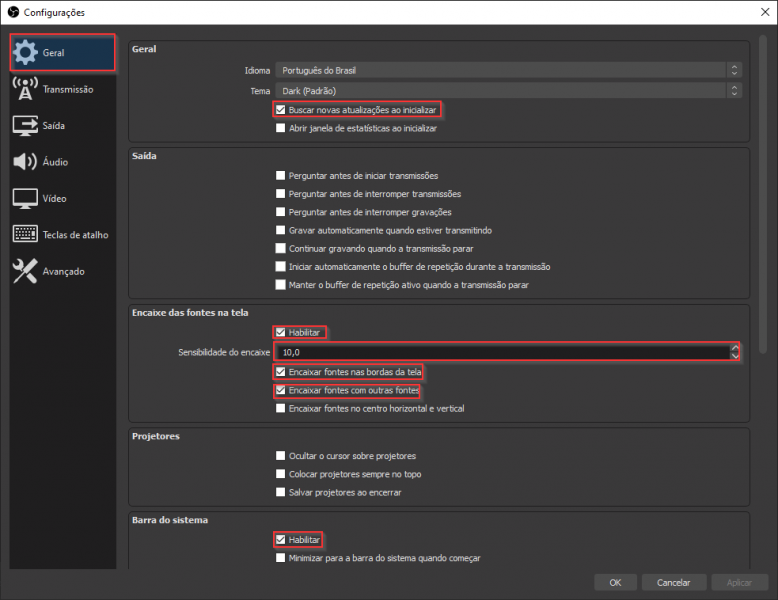Expand the Tema theme dropdown
778x600 pixels.
coord(509,90)
